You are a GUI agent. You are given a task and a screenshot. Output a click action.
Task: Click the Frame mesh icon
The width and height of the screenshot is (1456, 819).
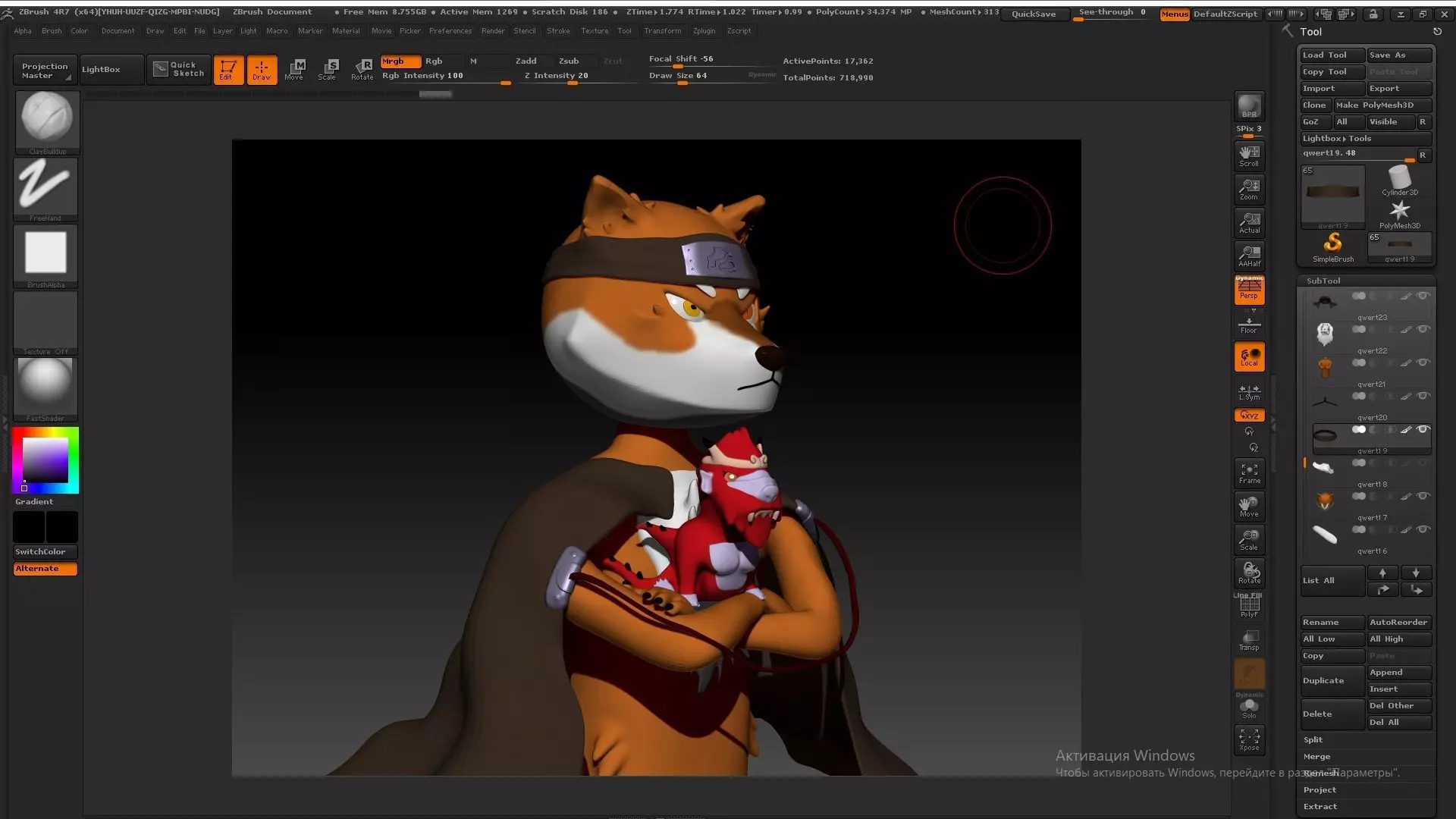pos(1249,472)
